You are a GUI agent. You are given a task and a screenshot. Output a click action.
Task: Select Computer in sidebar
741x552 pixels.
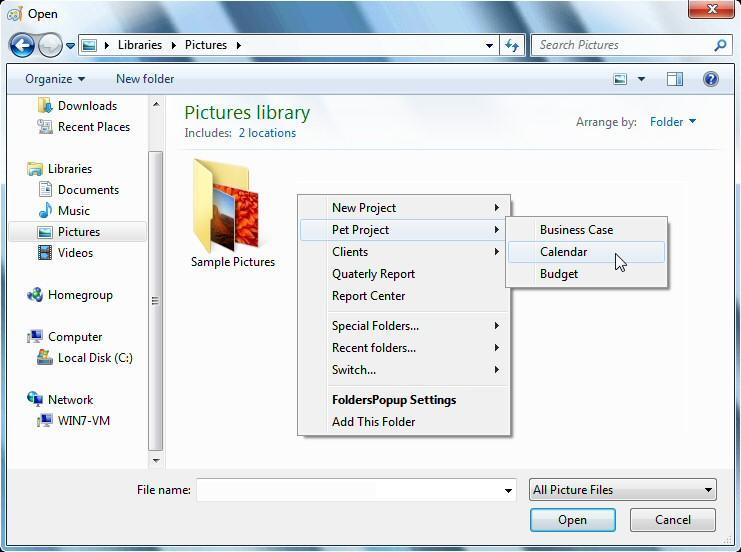point(75,336)
